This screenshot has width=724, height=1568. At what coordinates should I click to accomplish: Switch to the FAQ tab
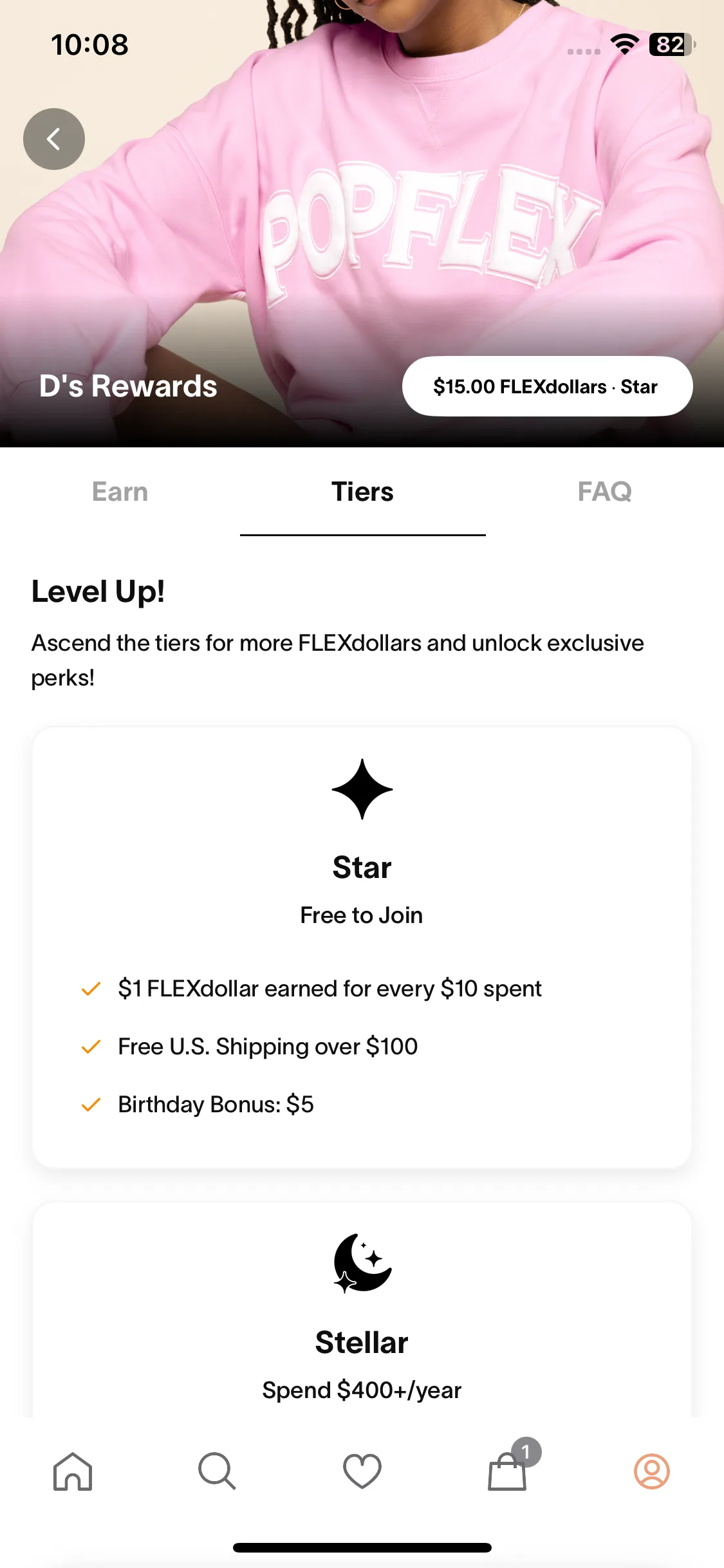(x=604, y=492)
